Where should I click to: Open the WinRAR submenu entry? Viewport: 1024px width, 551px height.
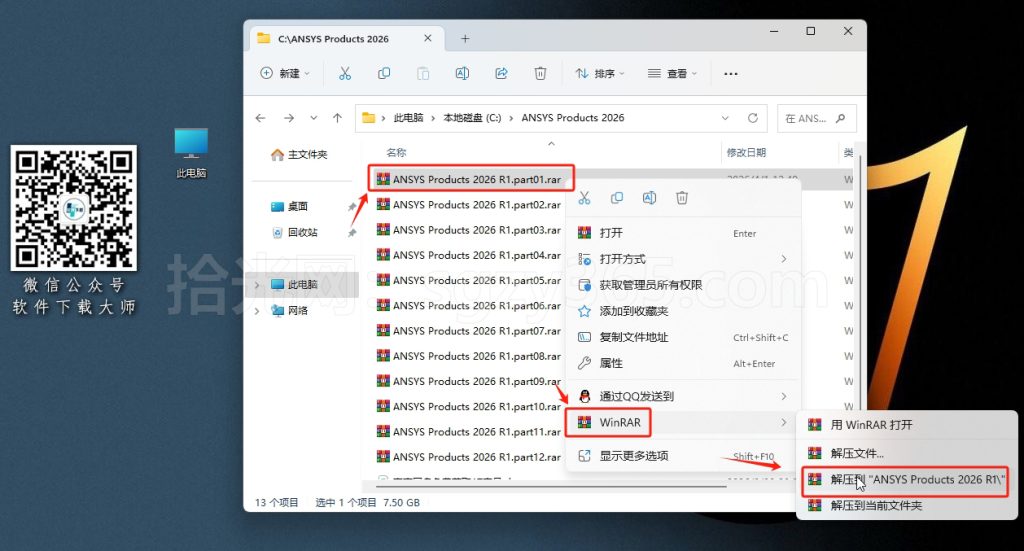pyautogui.click(x=683, y=422)
